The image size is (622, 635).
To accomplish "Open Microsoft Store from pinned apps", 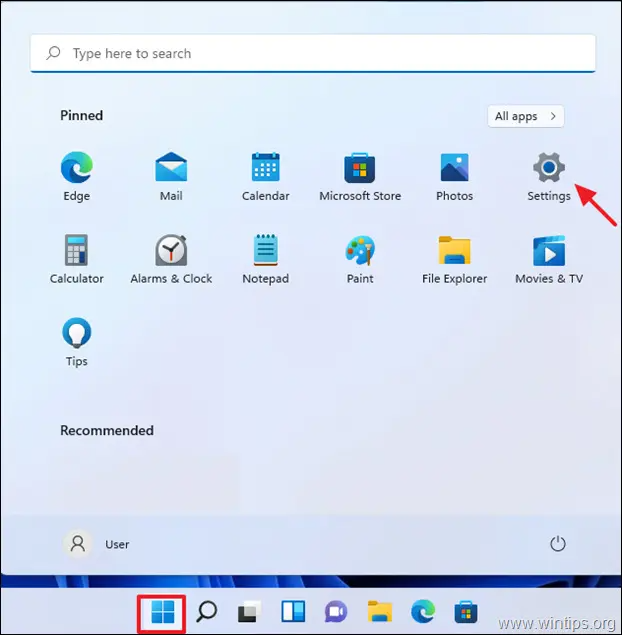I will [360, 176].
